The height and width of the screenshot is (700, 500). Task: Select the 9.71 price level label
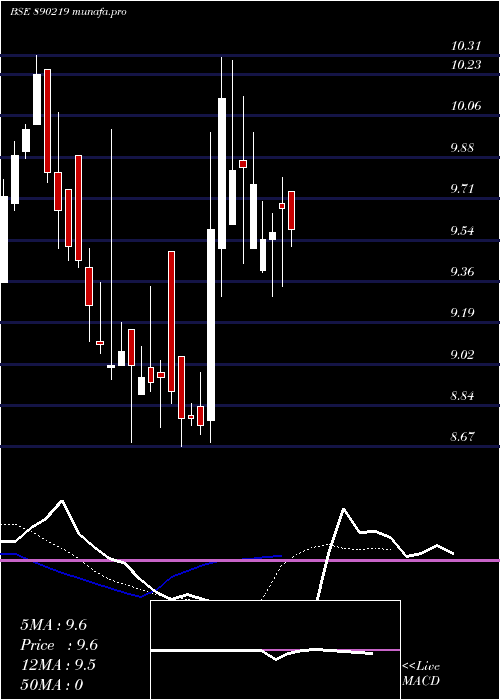462,189
